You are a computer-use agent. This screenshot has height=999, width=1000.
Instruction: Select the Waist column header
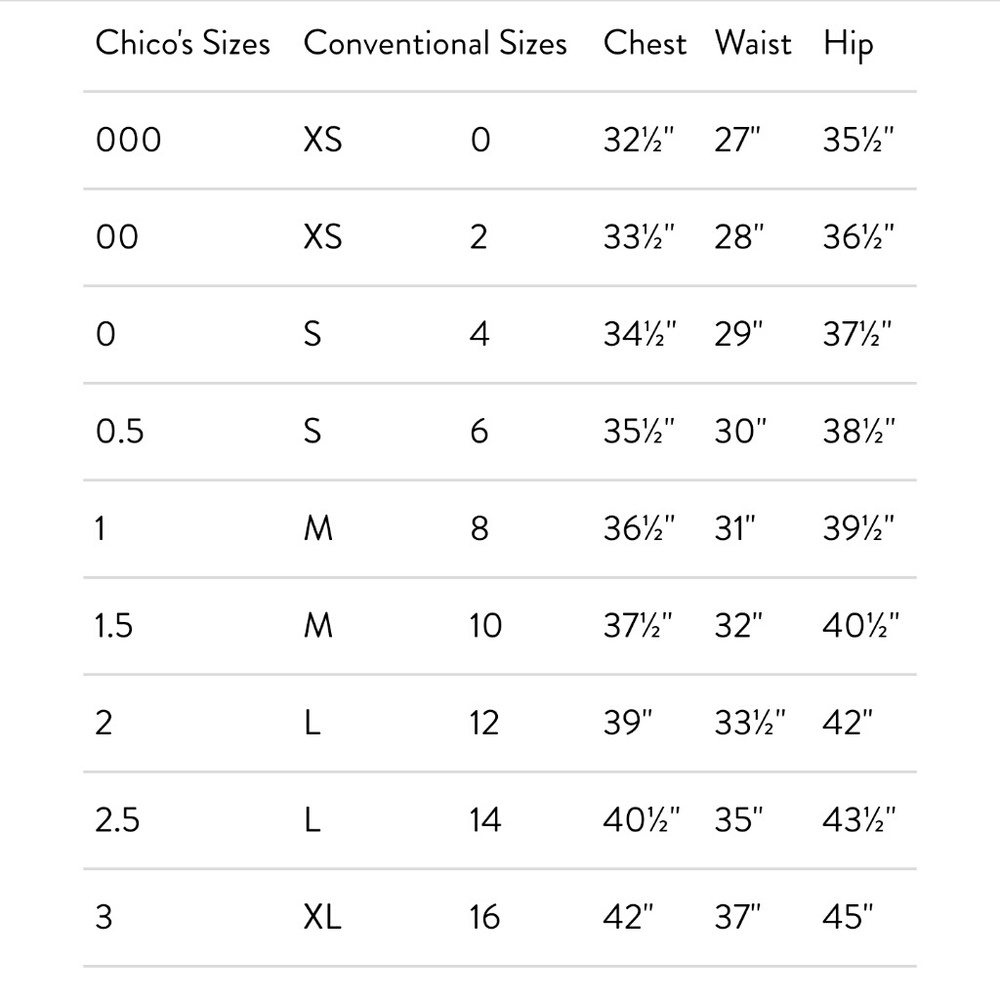pos(753,44)
